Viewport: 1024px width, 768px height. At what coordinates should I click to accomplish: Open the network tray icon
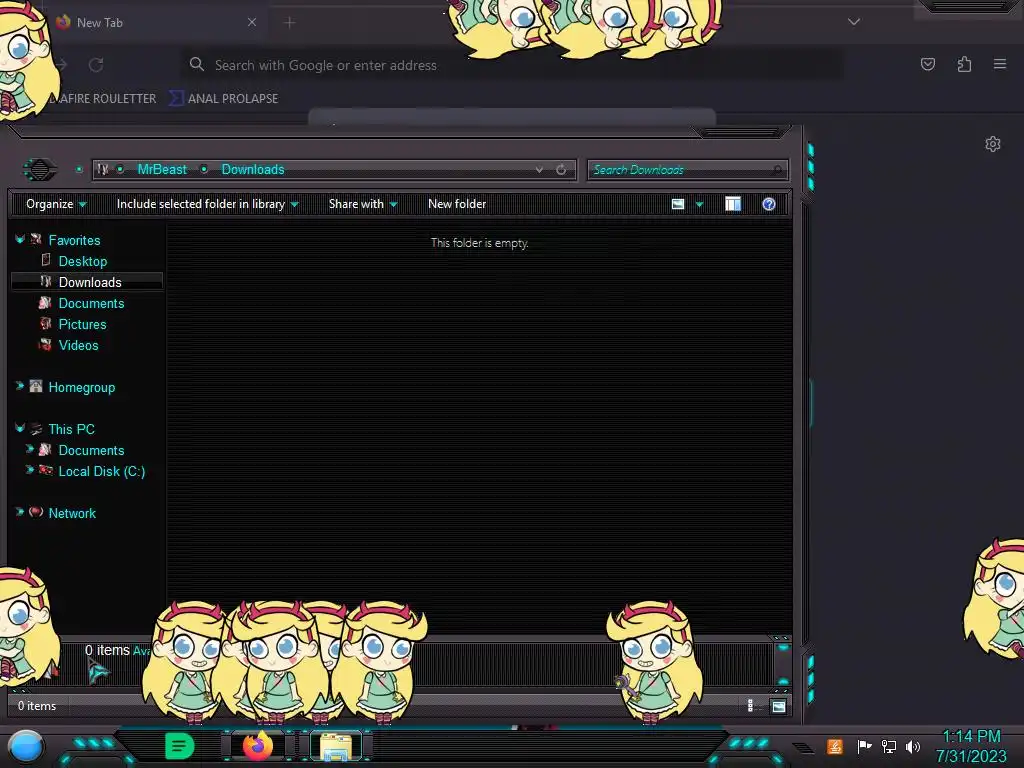point(889,746)
